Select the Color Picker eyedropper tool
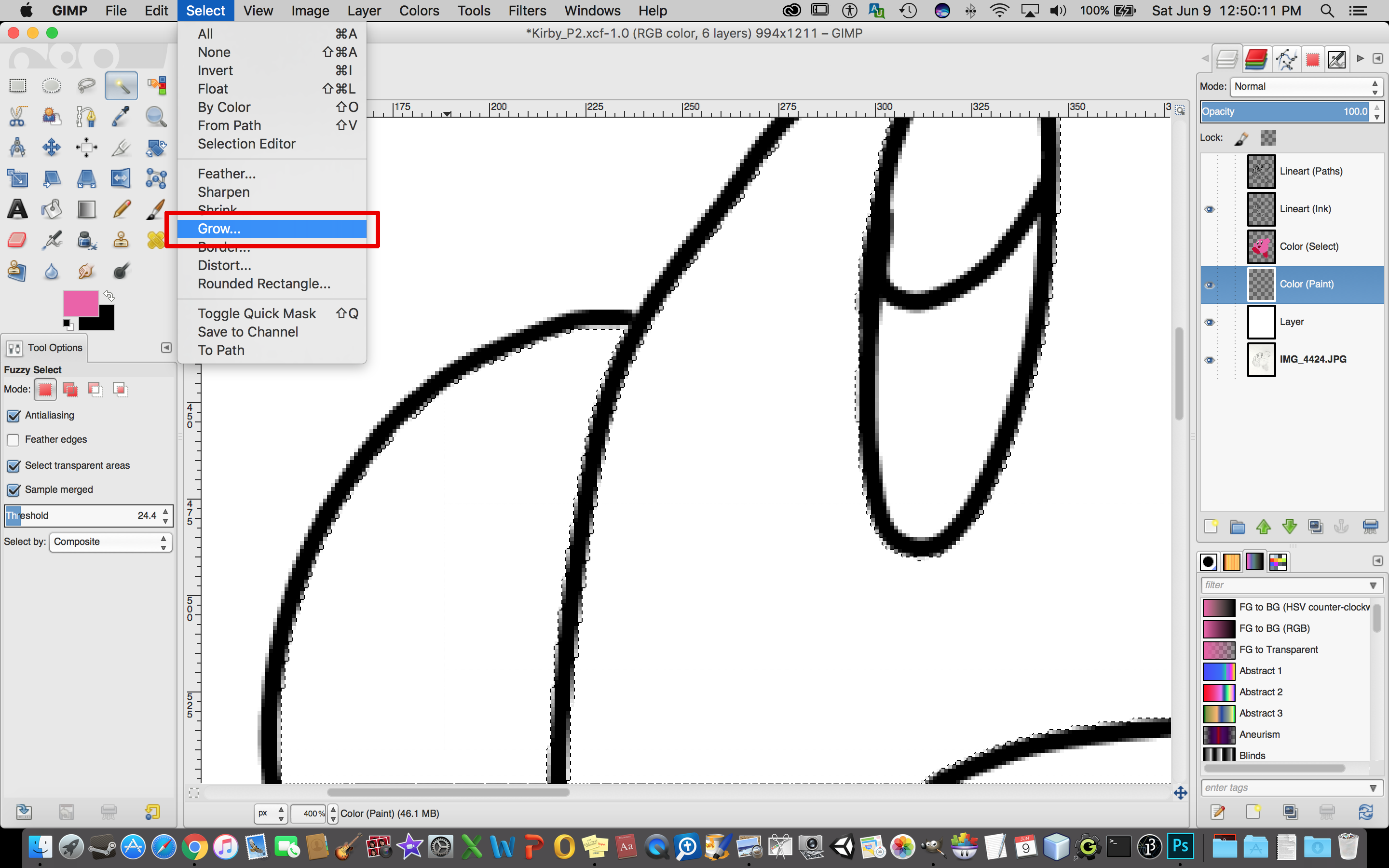 click(x=121, y=117)
